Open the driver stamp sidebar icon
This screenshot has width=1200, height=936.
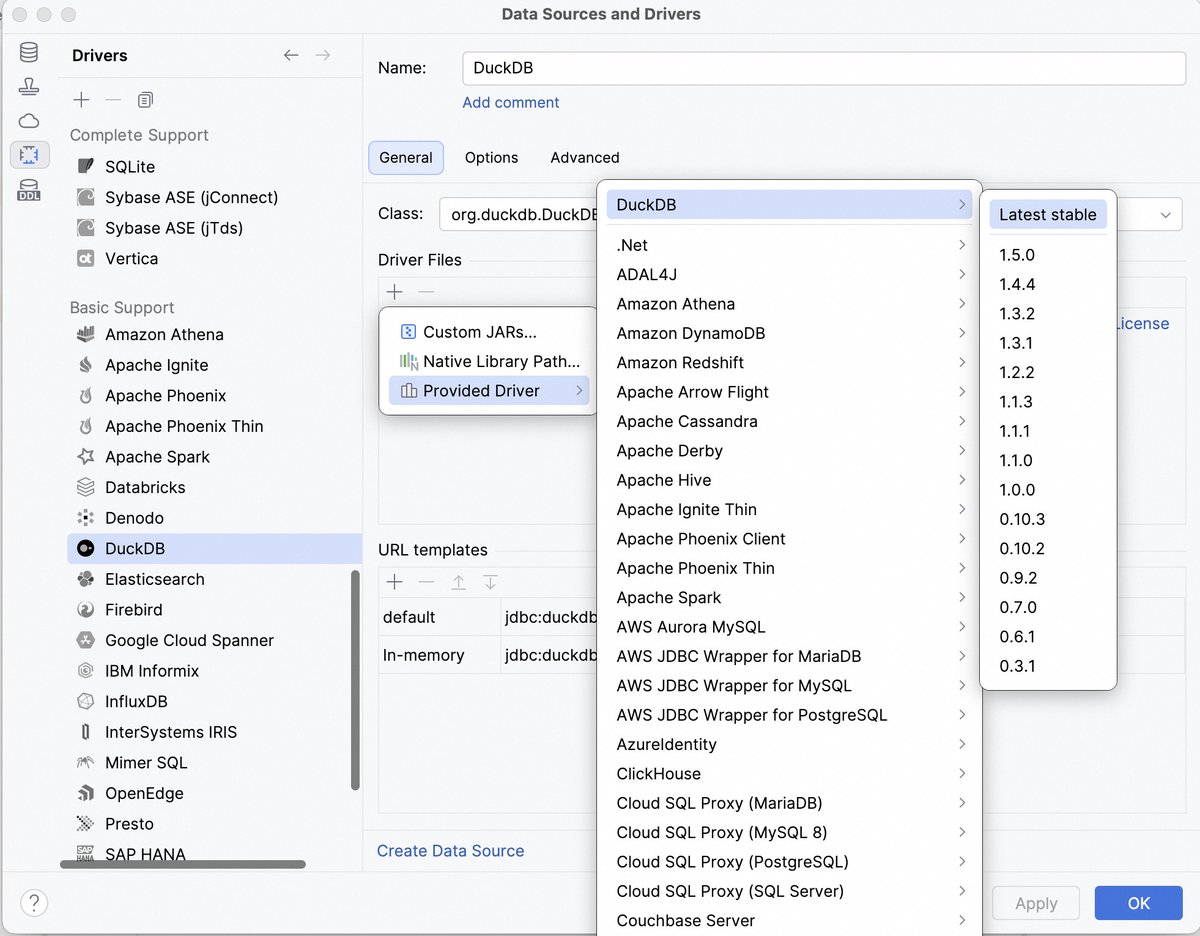tap(29, 87)
